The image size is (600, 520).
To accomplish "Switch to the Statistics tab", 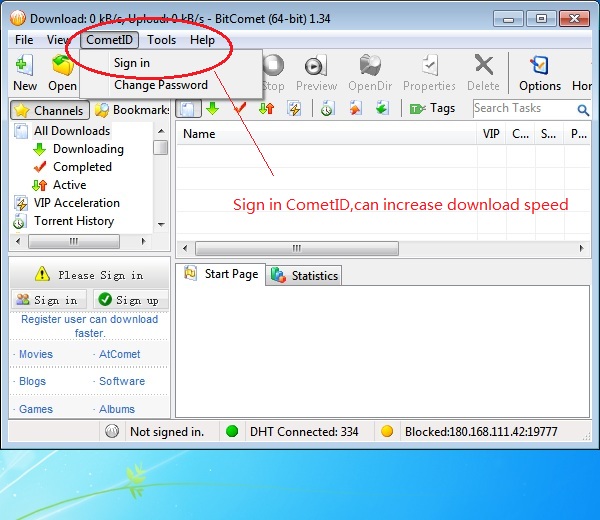I will pos(306,275).
